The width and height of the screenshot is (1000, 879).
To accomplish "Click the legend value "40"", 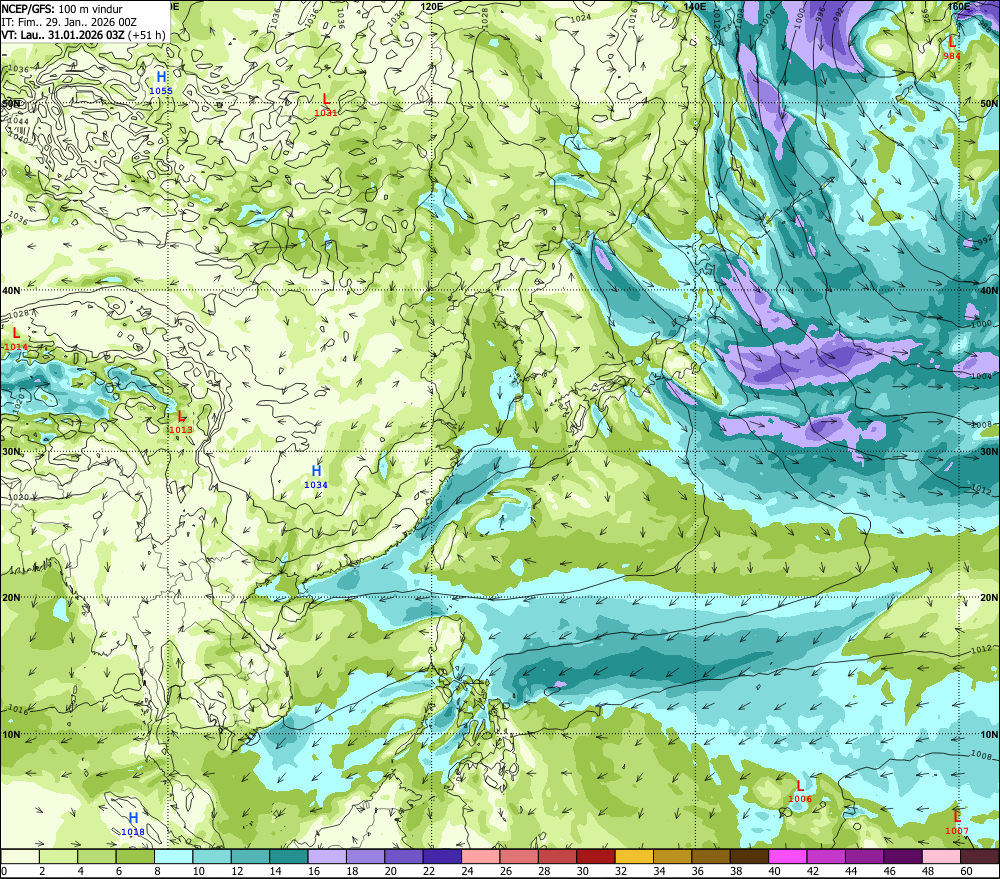I will click(x=774, y=871).
